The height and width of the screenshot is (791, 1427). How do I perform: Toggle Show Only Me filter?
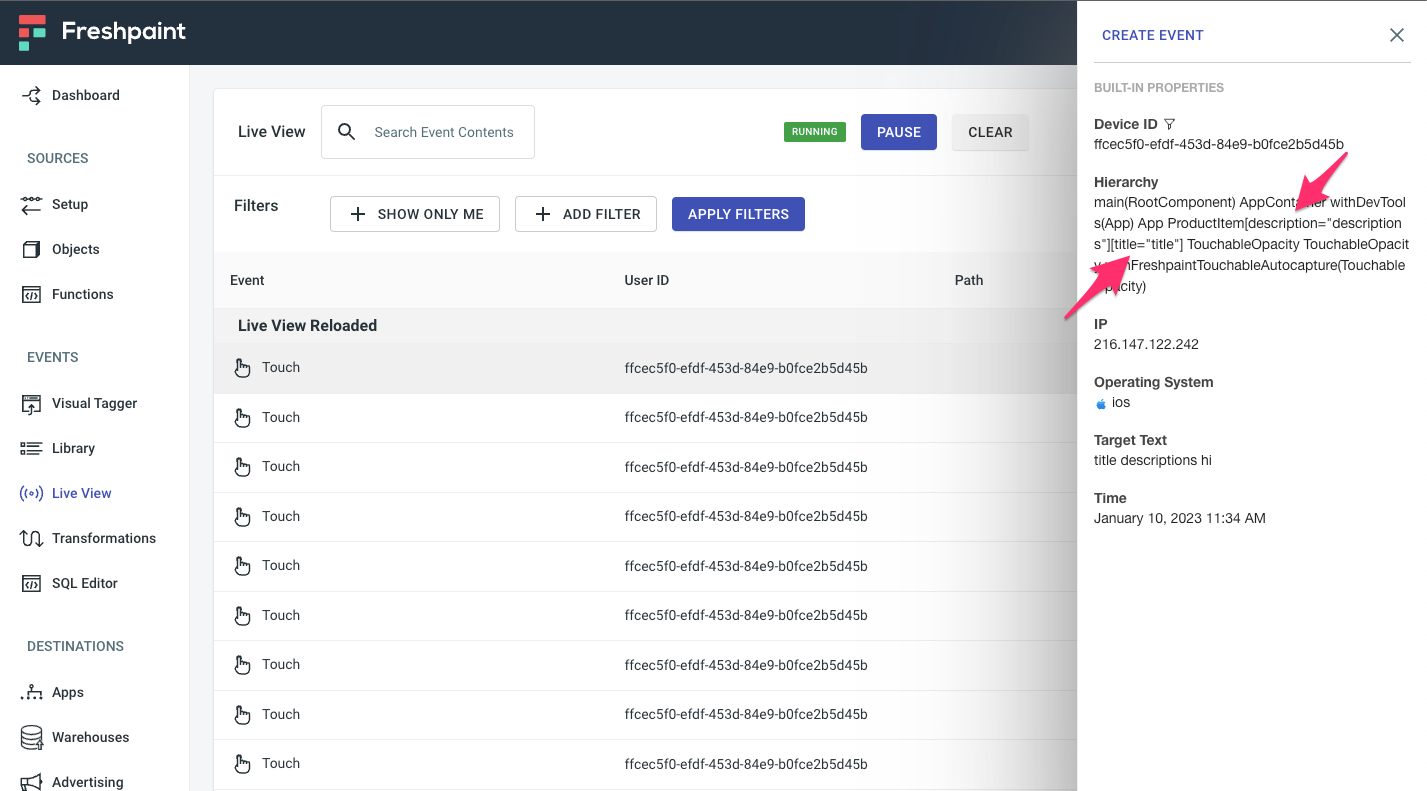click(415, 214)
